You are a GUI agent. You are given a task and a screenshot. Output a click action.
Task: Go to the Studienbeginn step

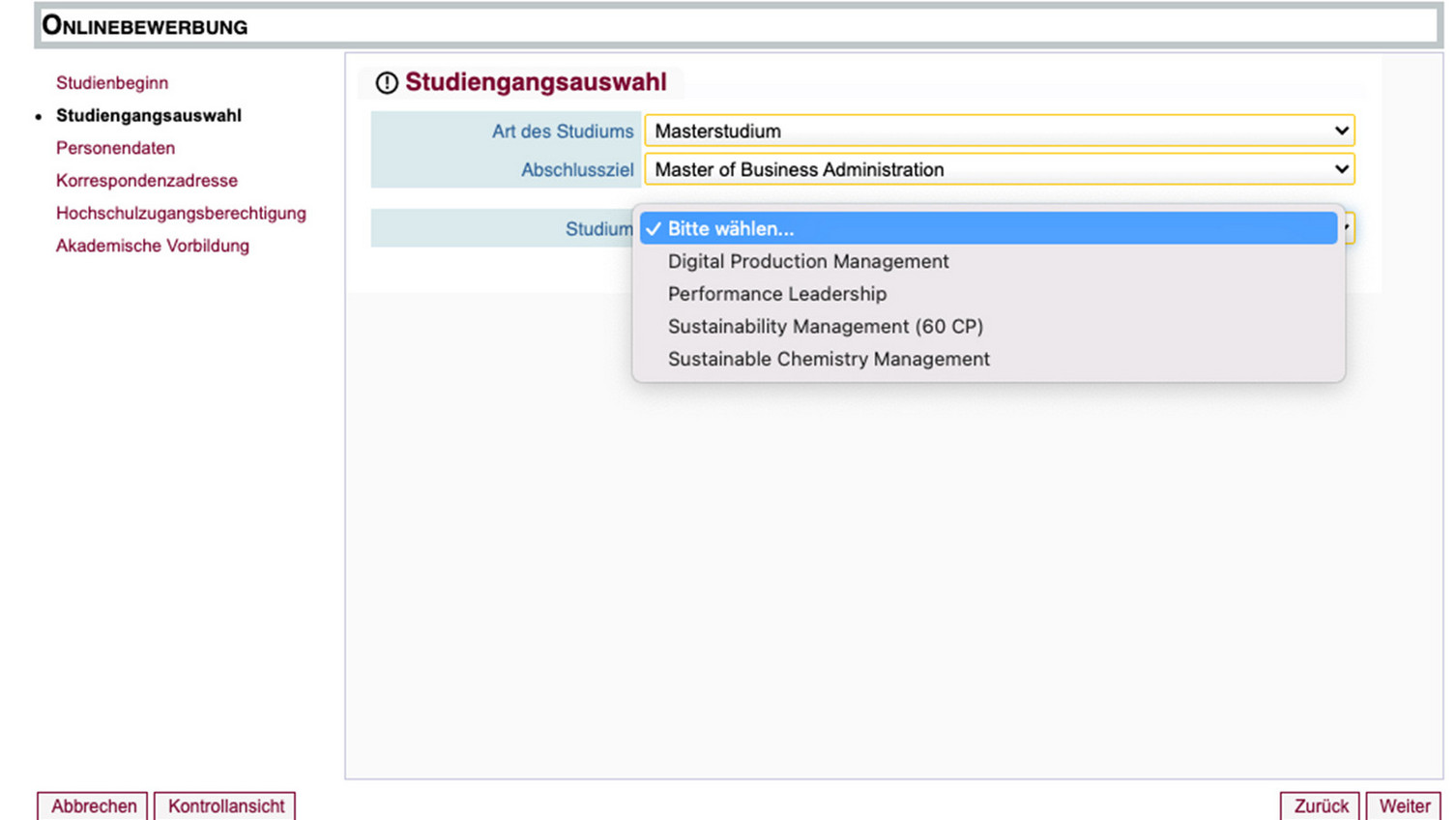(x=112, y=83)
